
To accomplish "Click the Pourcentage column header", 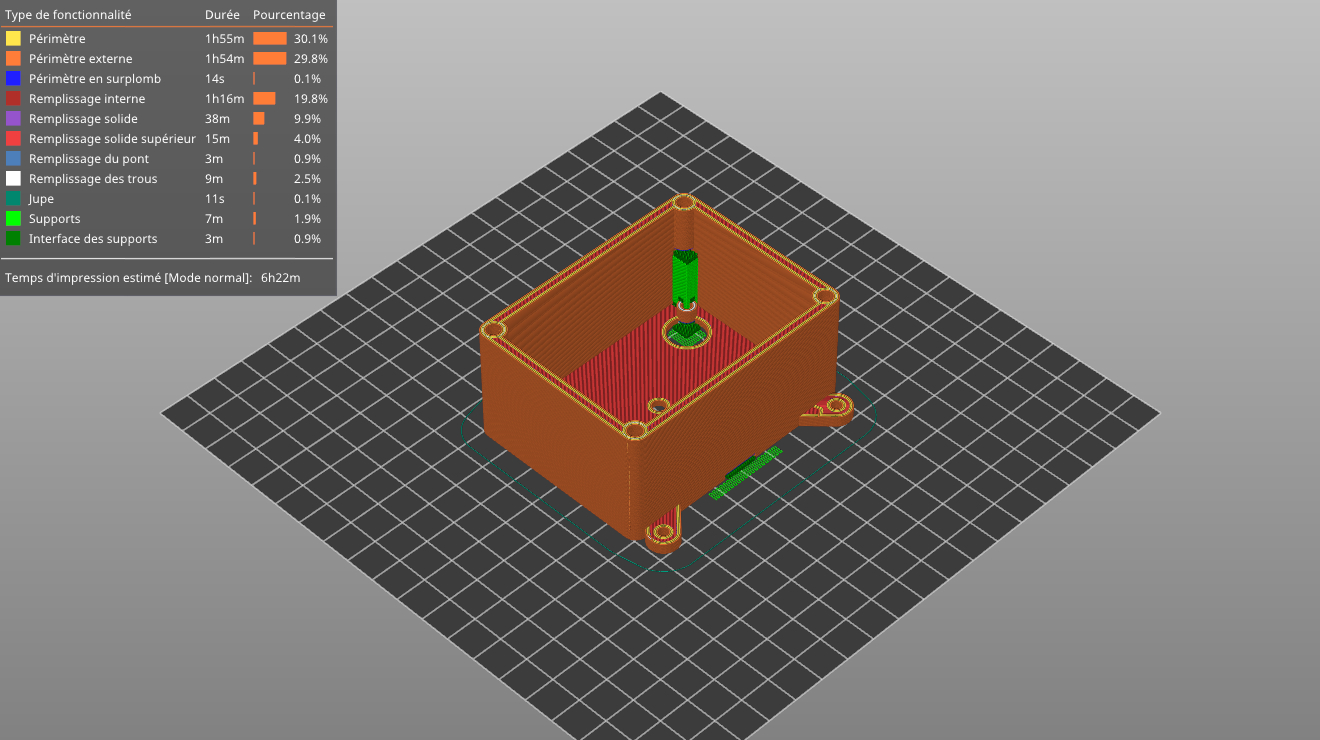I will pyautogui.click(x=289, y=15).
